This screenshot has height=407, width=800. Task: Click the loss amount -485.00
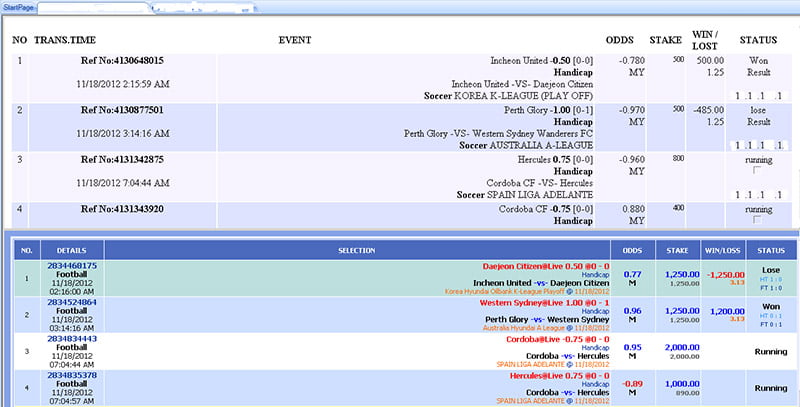709,110
